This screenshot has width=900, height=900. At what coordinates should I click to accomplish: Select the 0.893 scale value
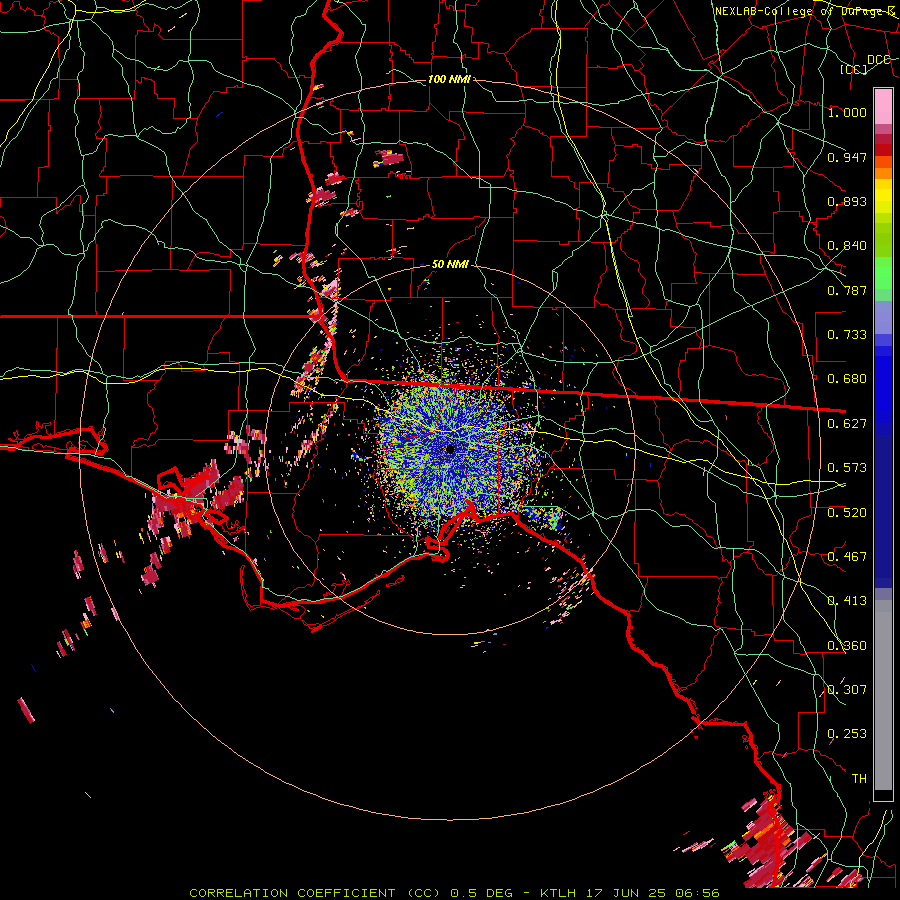pyautogui.click(x=847, y=201)
